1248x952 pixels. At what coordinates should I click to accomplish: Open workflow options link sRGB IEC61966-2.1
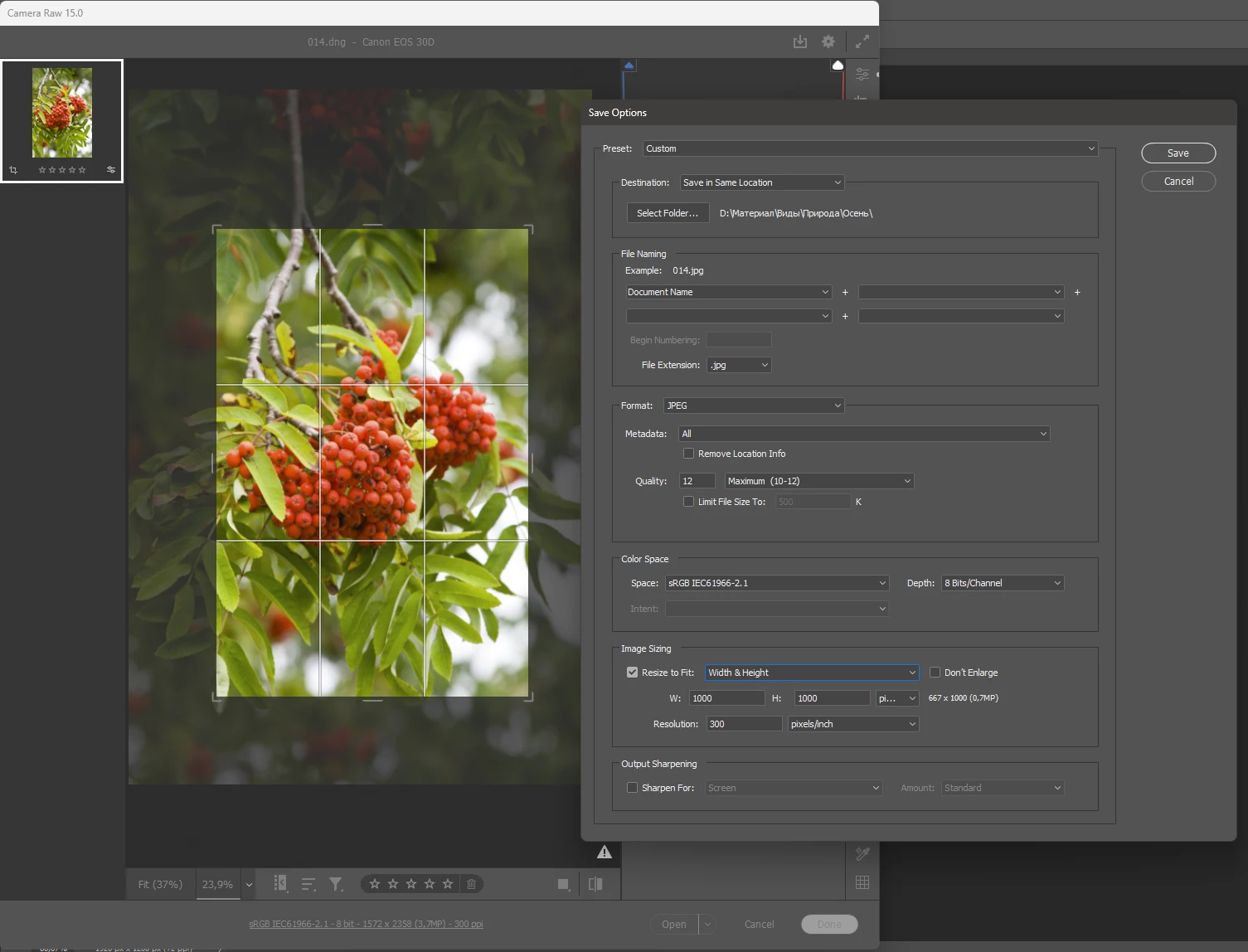pos(366,924)
